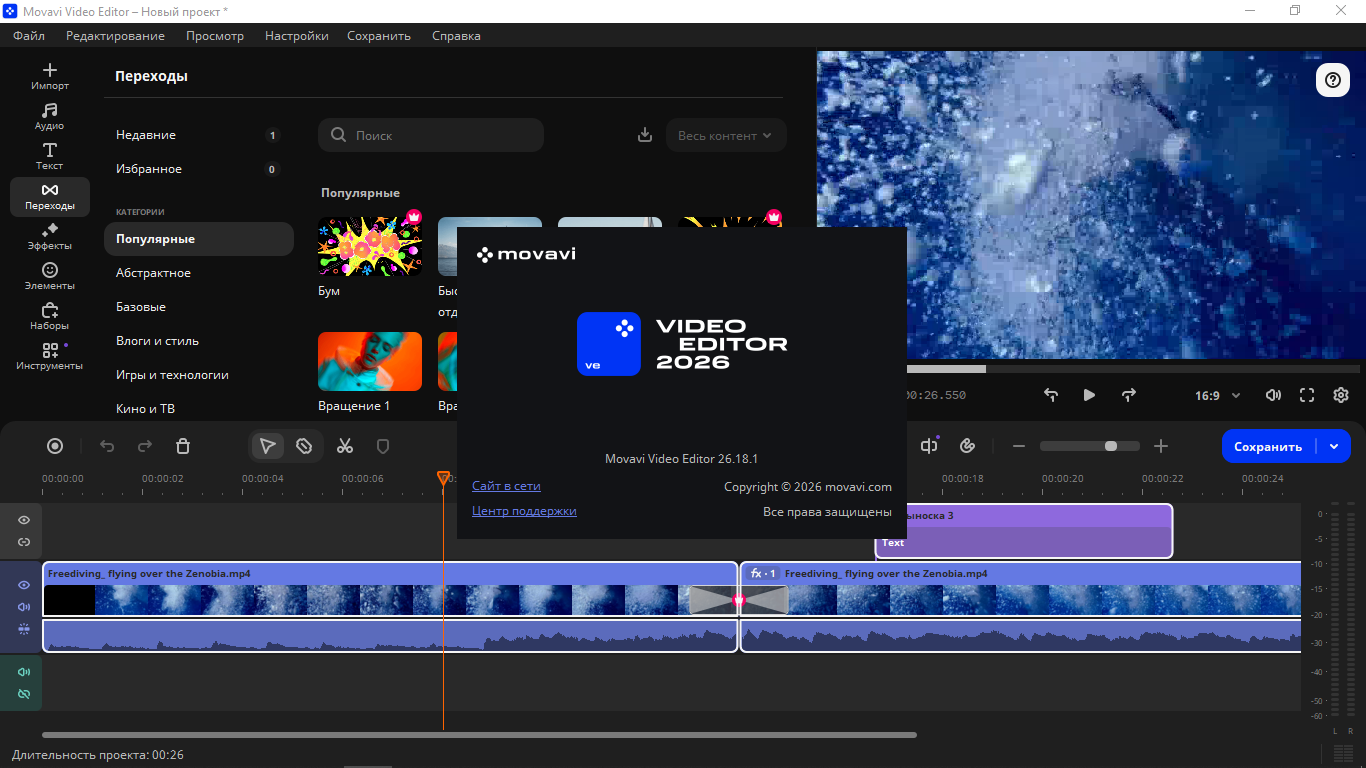The width and height of the screenshot is (1366, 768).
Task: Select the Базовые category
Action: [199, 307]
